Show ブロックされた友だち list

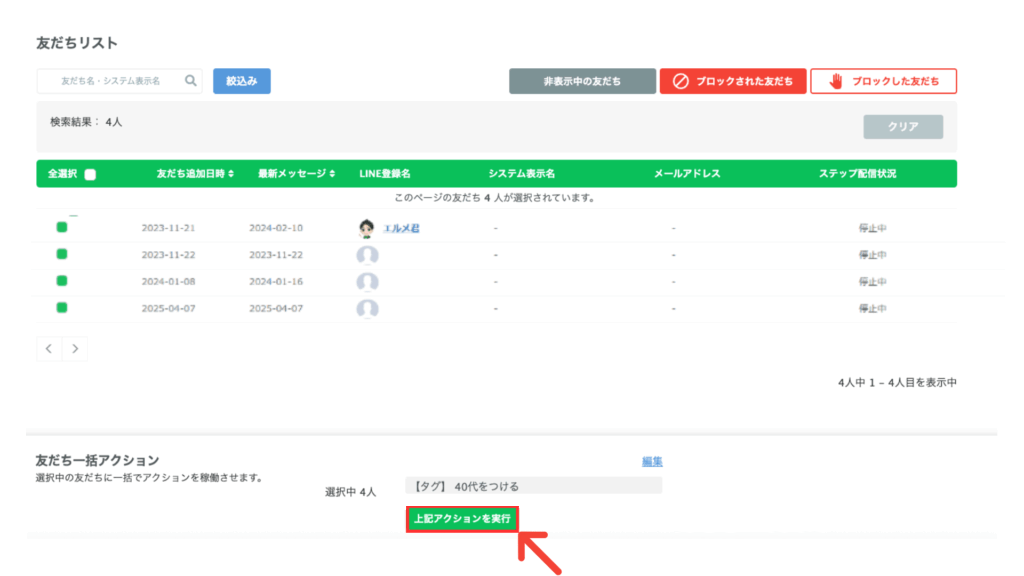point(732,81)
